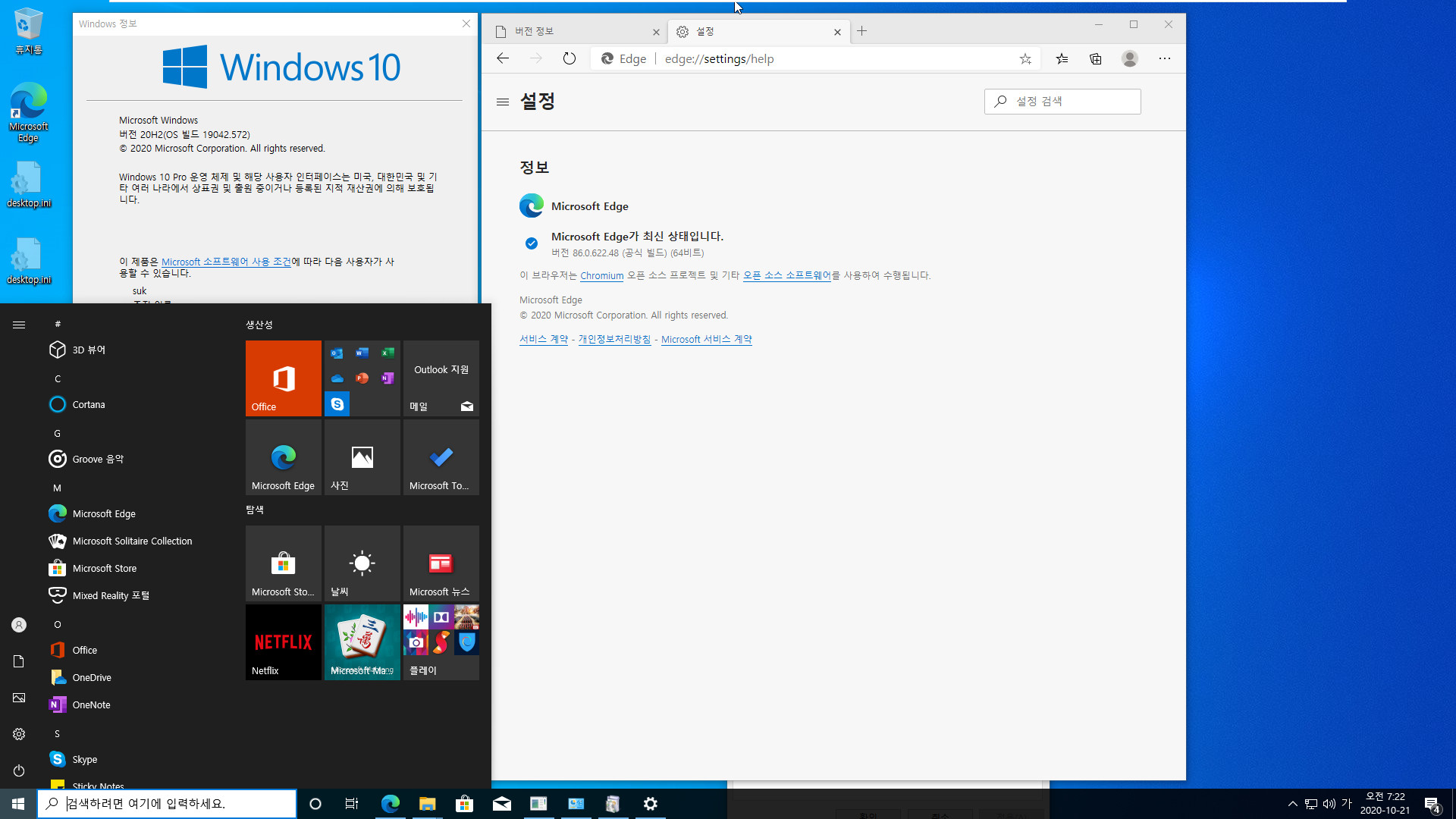The height and width of the screenshot is (819, 1456).
Task: Open the Microsoft Mahjong tile
Action: [x=362, y=642]
